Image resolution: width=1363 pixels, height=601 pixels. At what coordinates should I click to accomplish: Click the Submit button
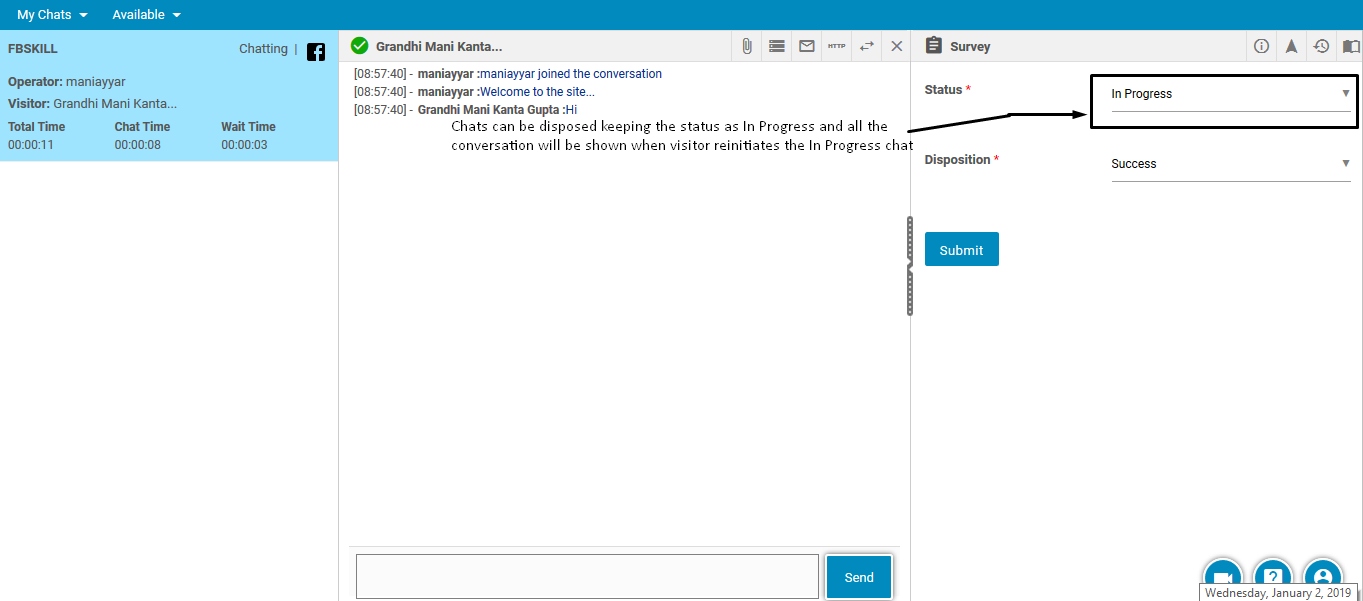961,250
